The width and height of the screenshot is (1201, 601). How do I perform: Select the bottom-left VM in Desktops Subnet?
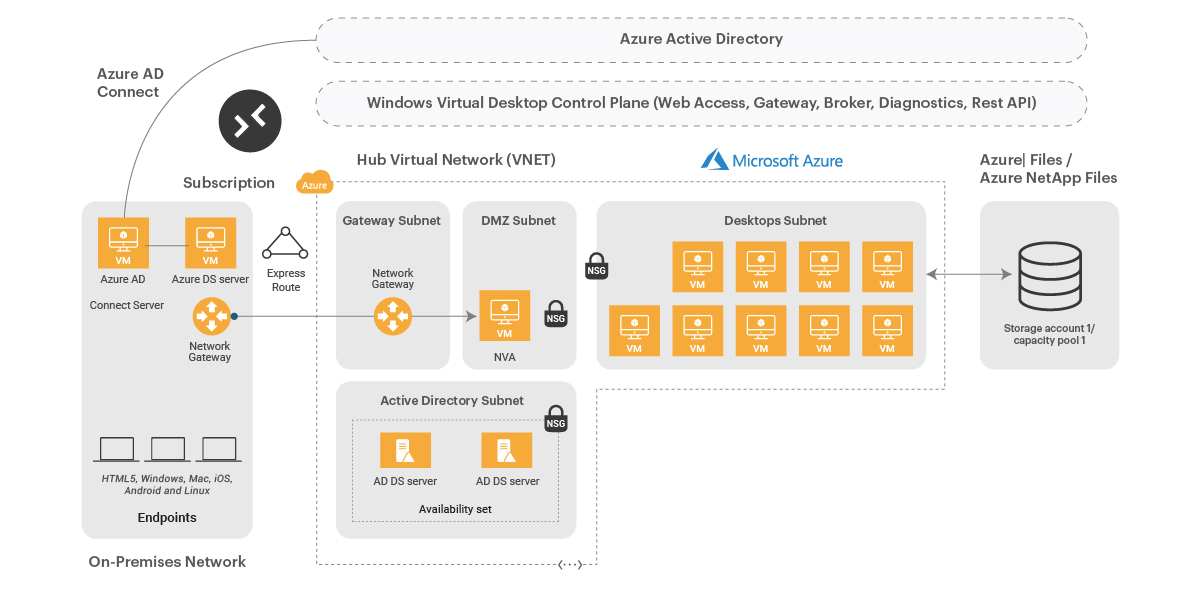coord(634,330)
